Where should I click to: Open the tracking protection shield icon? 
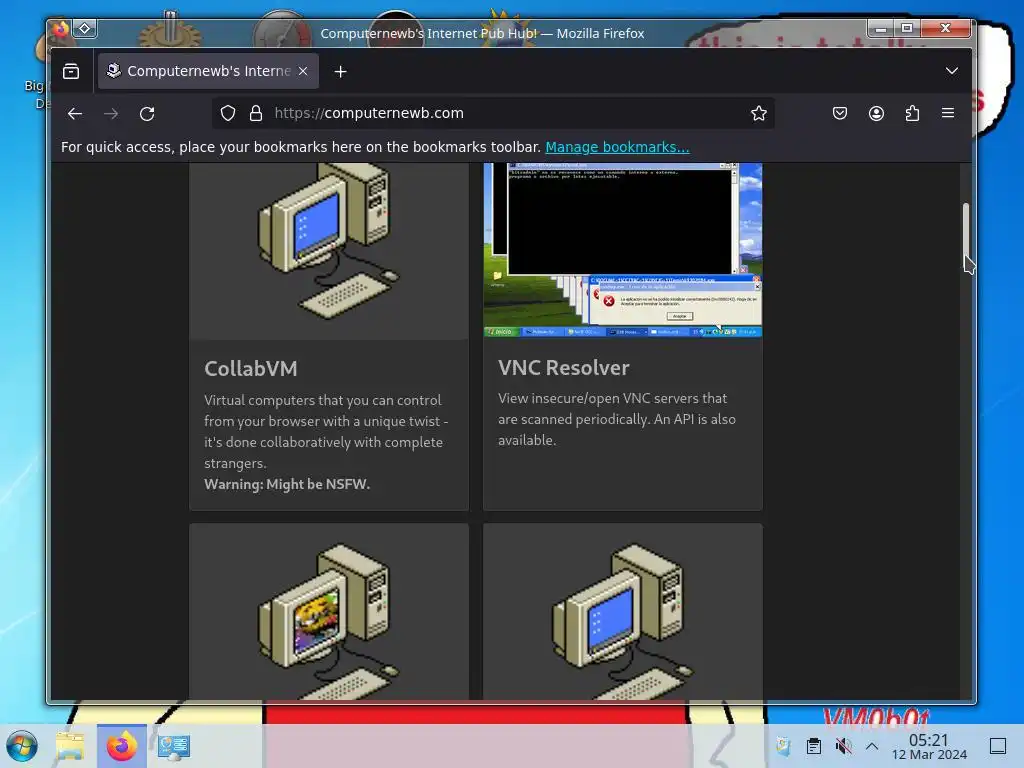[227, 114]
